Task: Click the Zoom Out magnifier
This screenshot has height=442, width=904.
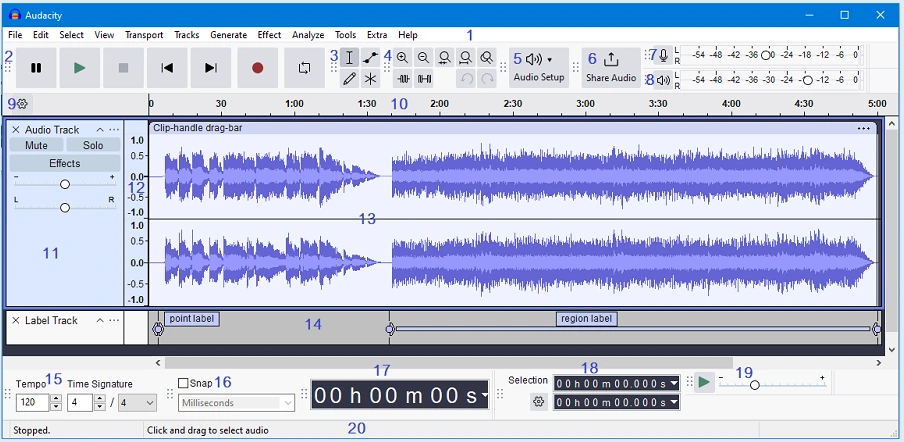Action: [423, 58]
